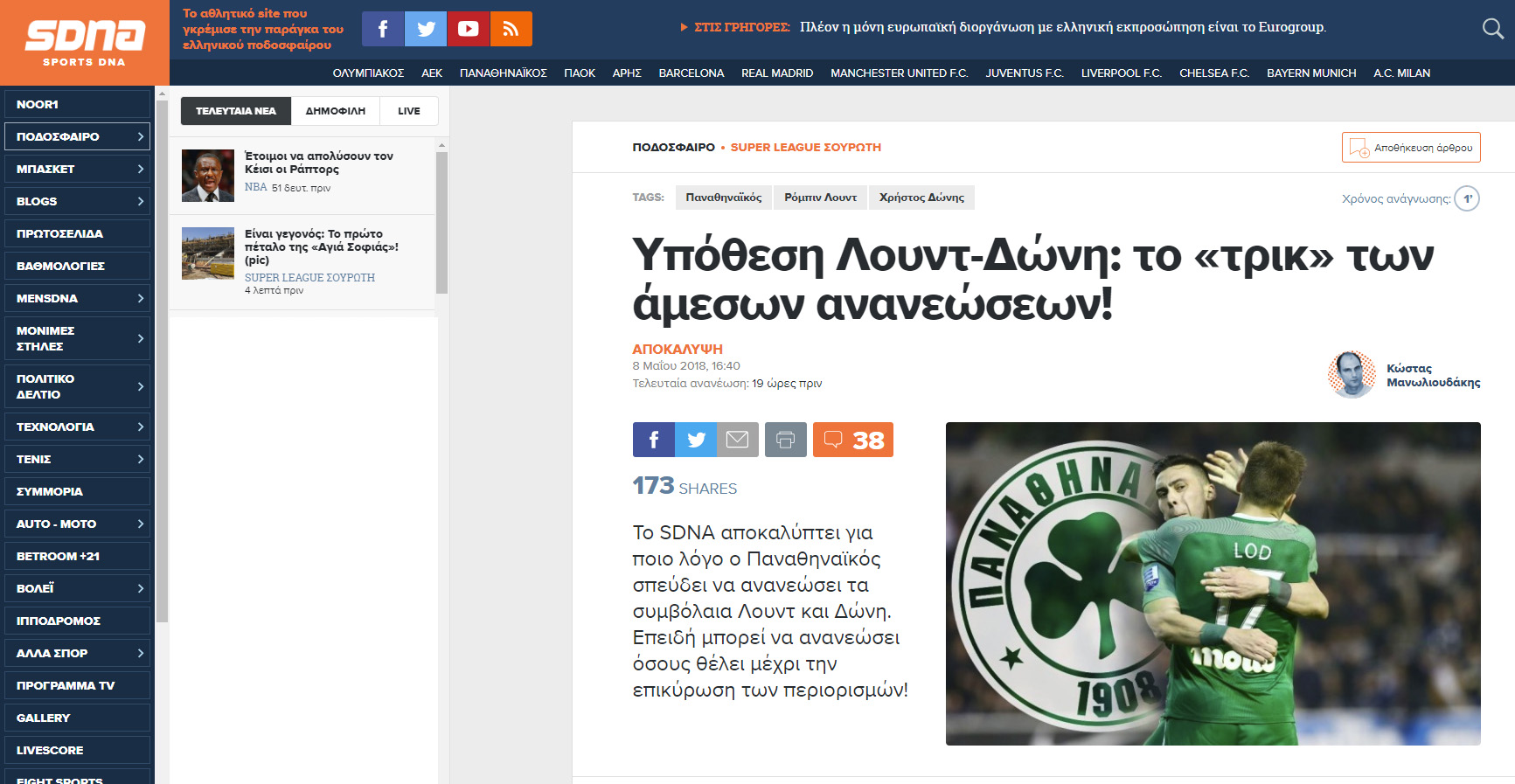
Task: Open the SDNA YouTube channel icon
Action: [469, 29]
